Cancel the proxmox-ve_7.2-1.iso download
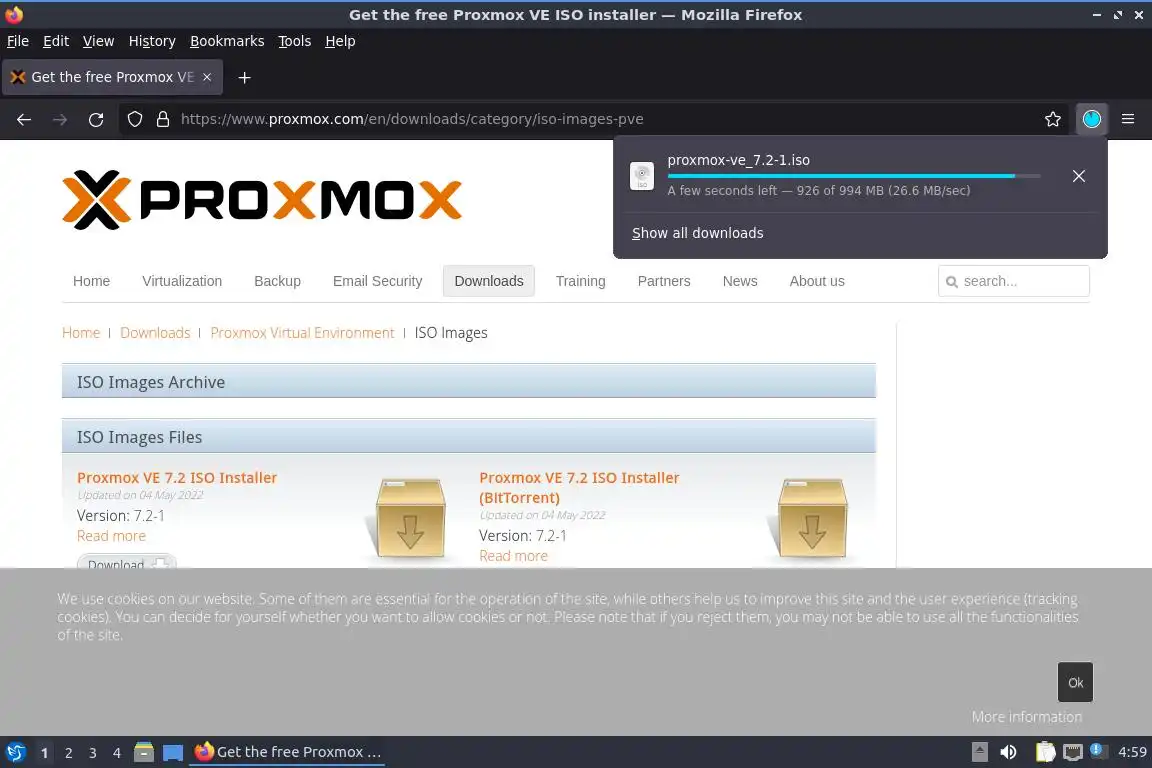This screenshot has height=768, width=1152. pos(1079,176)
